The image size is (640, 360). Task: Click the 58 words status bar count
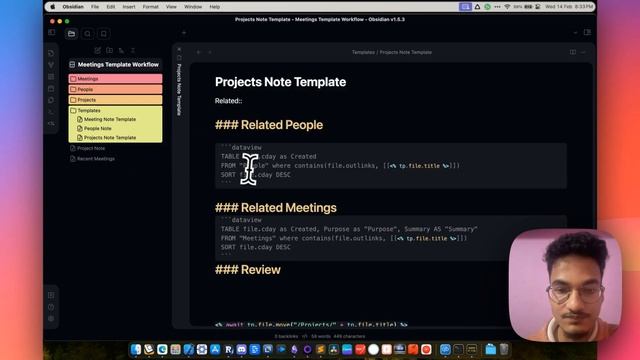point(321,336)
